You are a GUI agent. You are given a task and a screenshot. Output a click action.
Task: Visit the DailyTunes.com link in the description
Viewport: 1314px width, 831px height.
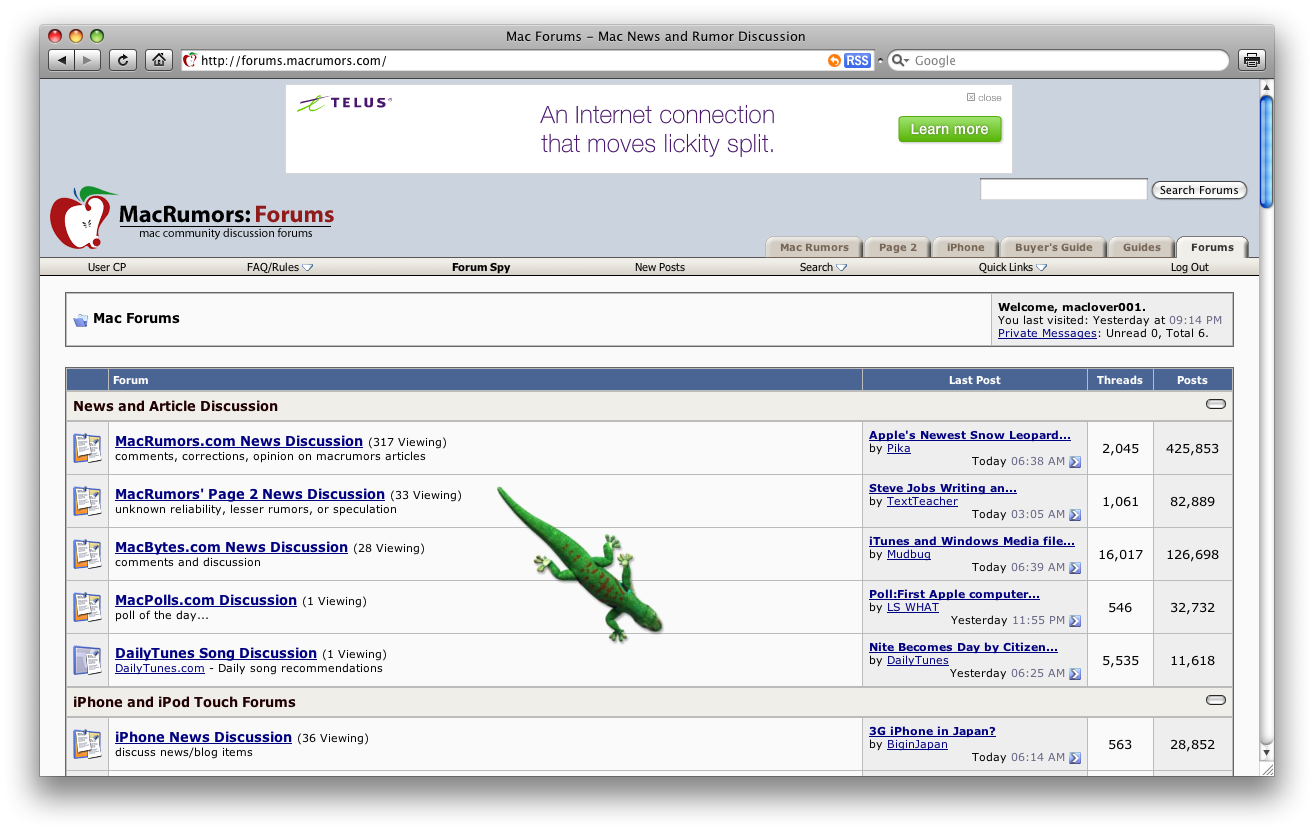point(160,668)
